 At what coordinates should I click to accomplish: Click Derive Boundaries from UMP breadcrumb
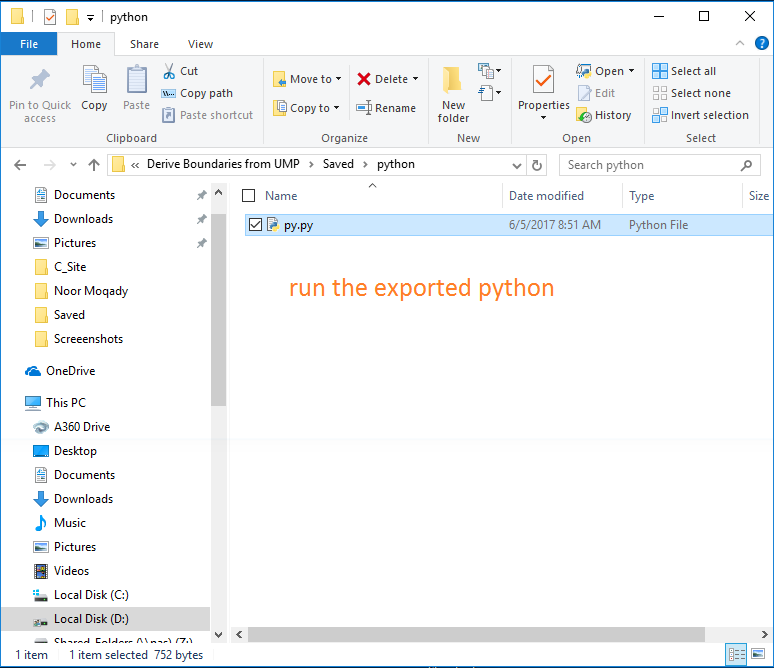click(223, 164)
